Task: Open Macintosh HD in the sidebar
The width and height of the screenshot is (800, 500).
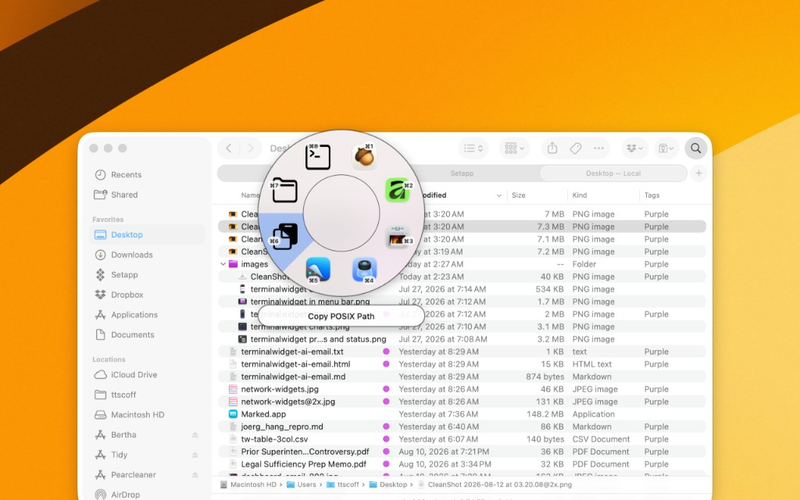Action: point(147,415)
